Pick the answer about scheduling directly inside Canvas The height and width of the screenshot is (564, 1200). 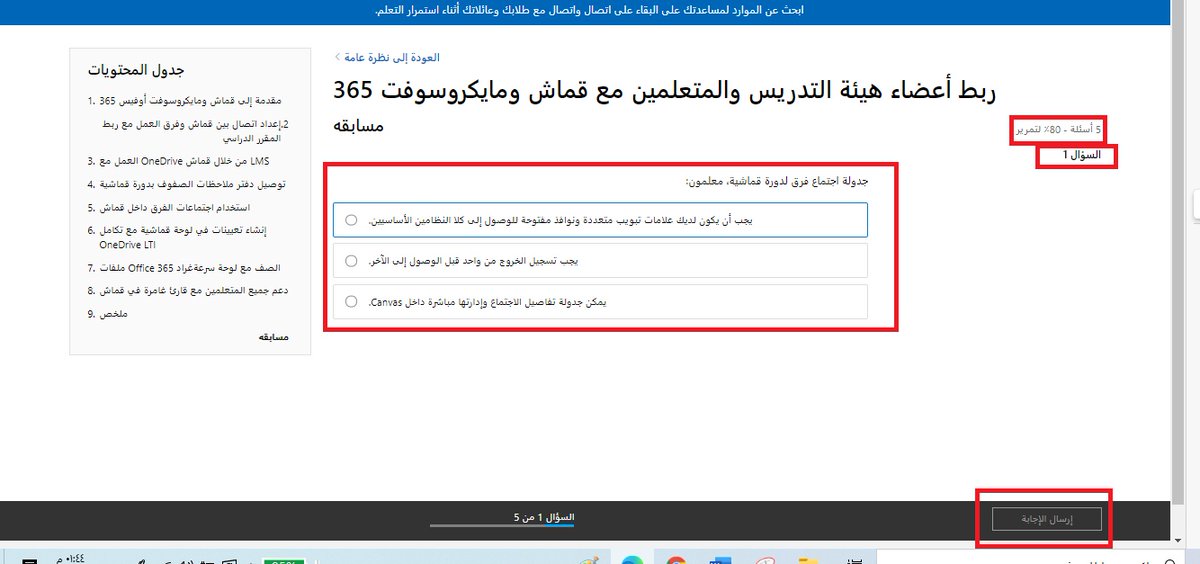pyautogui.click(x=602, y=301)
